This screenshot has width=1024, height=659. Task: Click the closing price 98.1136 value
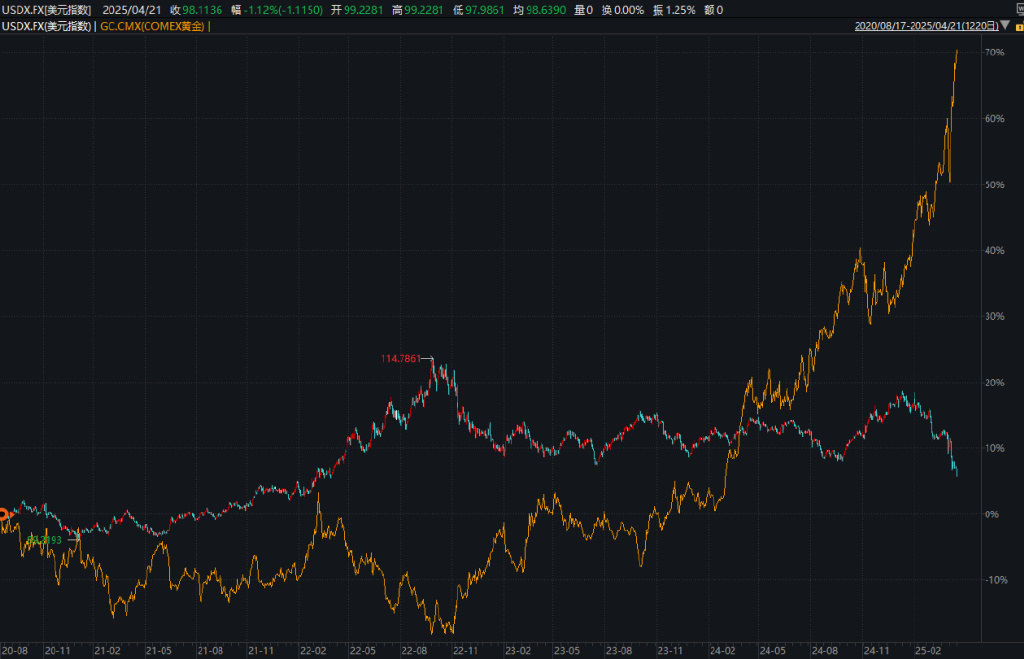tap(202, 10)
